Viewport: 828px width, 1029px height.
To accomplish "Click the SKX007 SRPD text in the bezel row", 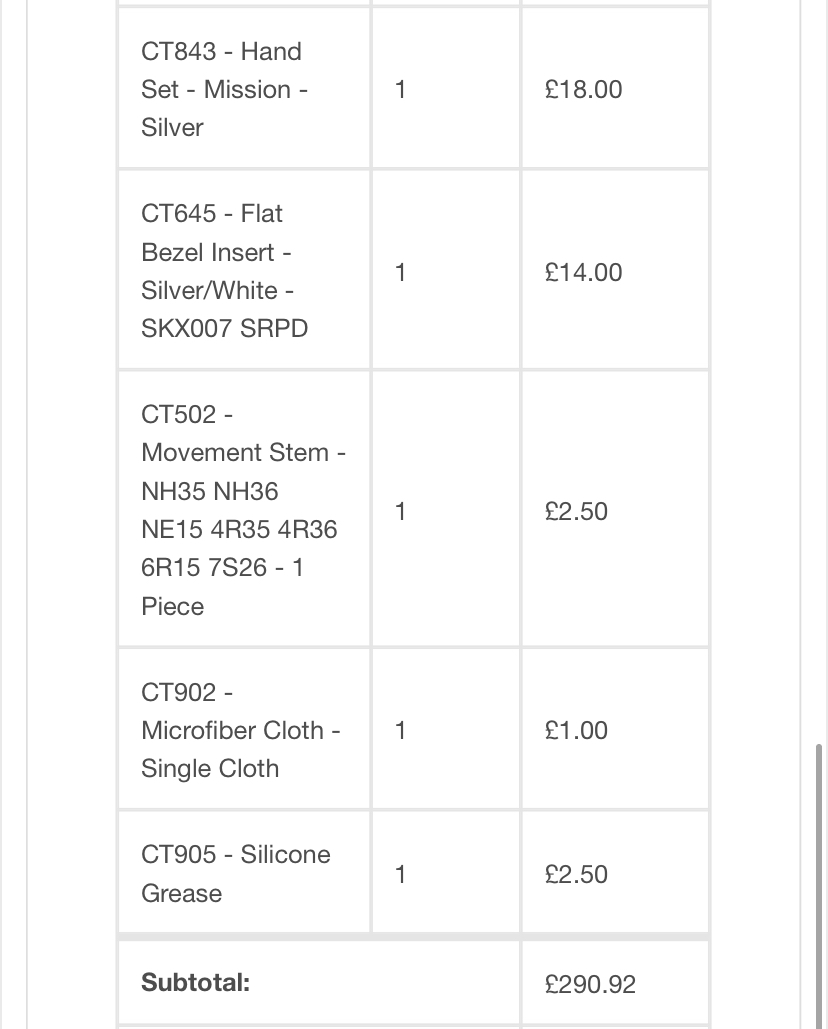I will 224,328.
